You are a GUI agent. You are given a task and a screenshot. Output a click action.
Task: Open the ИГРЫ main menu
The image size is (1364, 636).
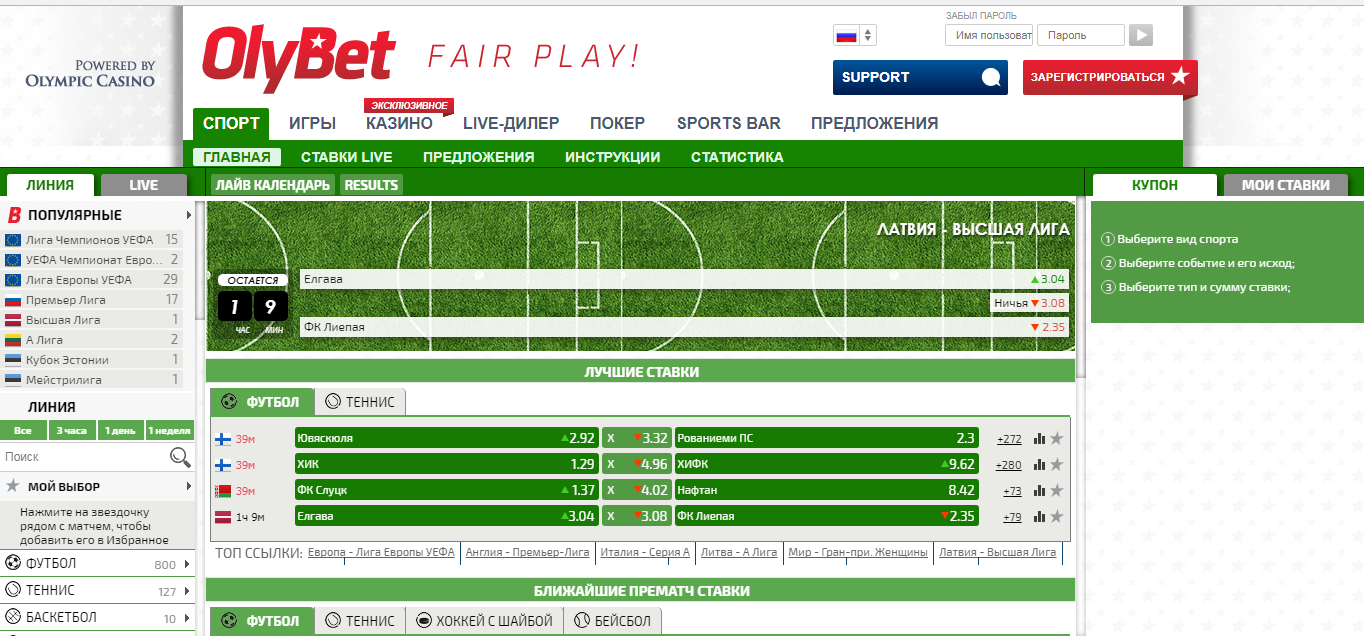(x=312, y=124)
